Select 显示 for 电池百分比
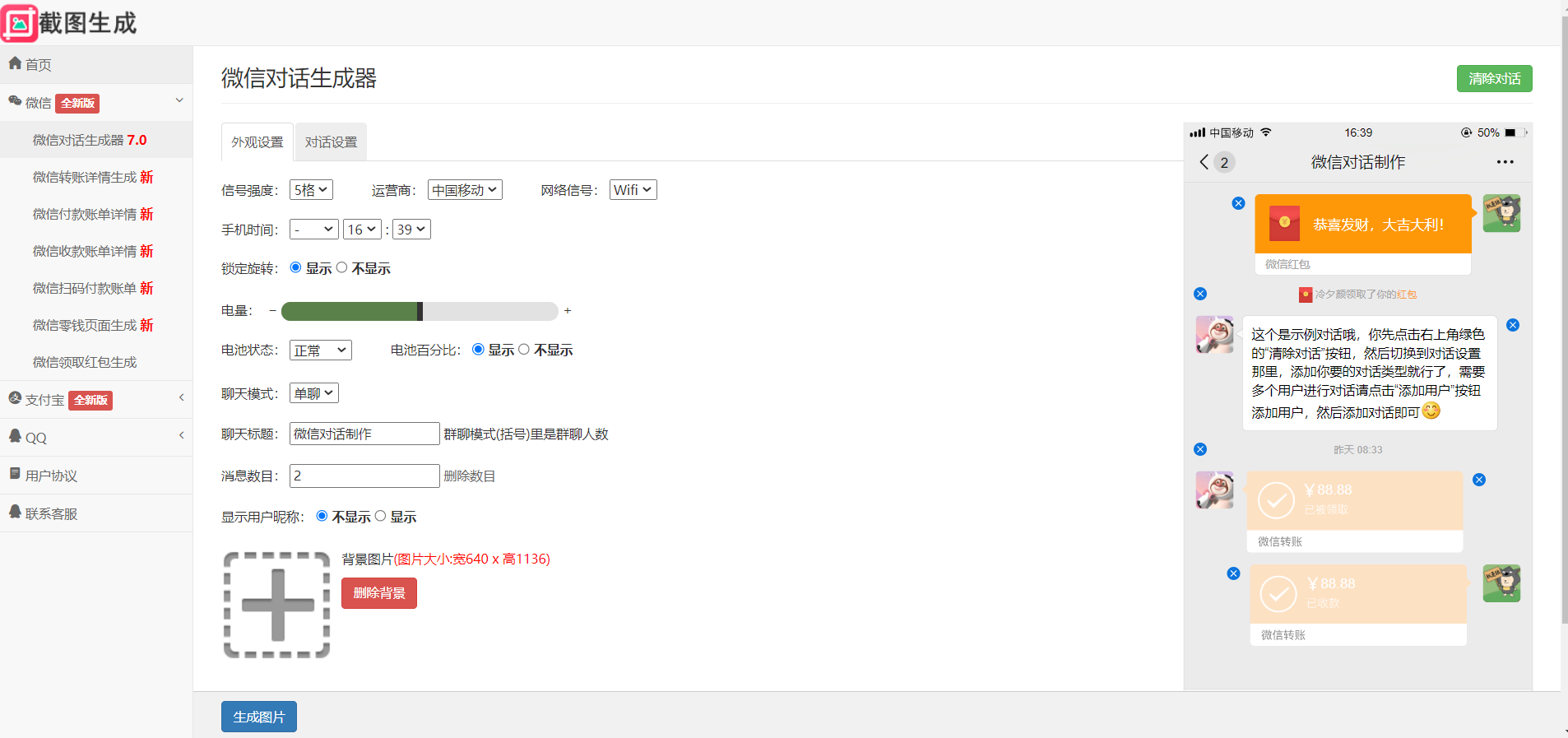Image resolution: width=1568 pixels, height=738 pixels. tap(478, 349)
